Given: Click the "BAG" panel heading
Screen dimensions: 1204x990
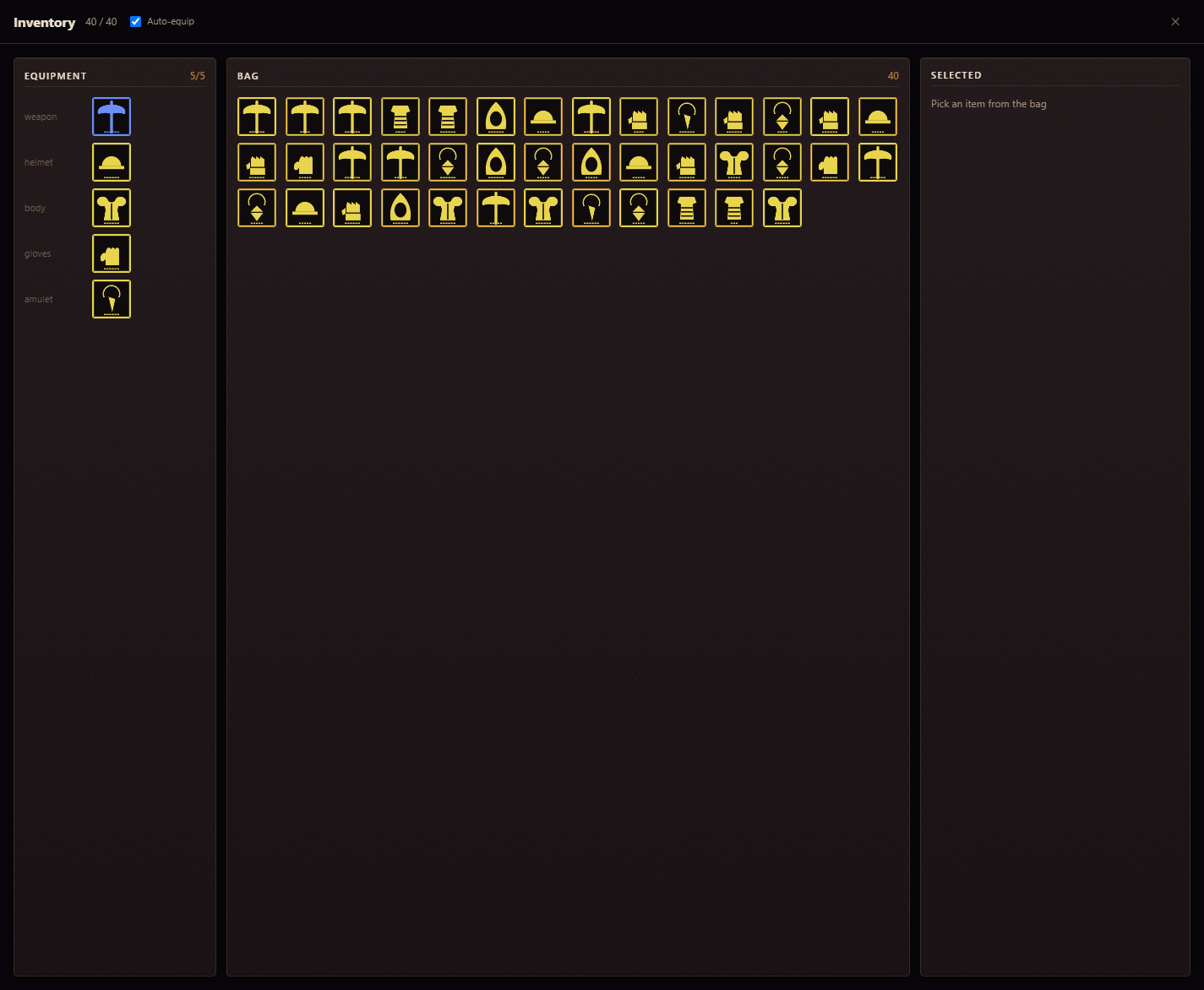Looking at the screenshot, I should point(248,76).
